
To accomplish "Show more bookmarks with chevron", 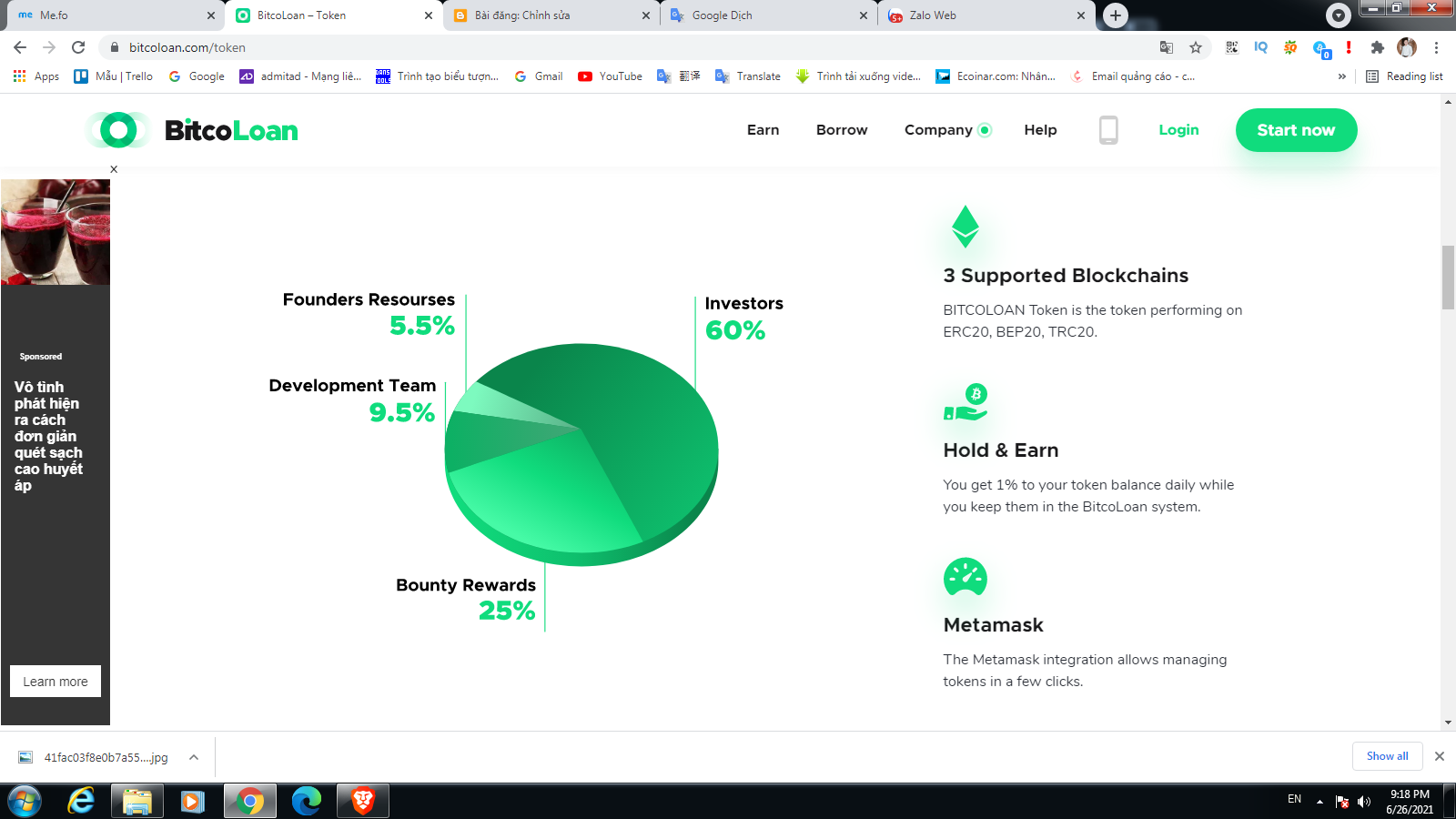I will [x=1341, y=76].
